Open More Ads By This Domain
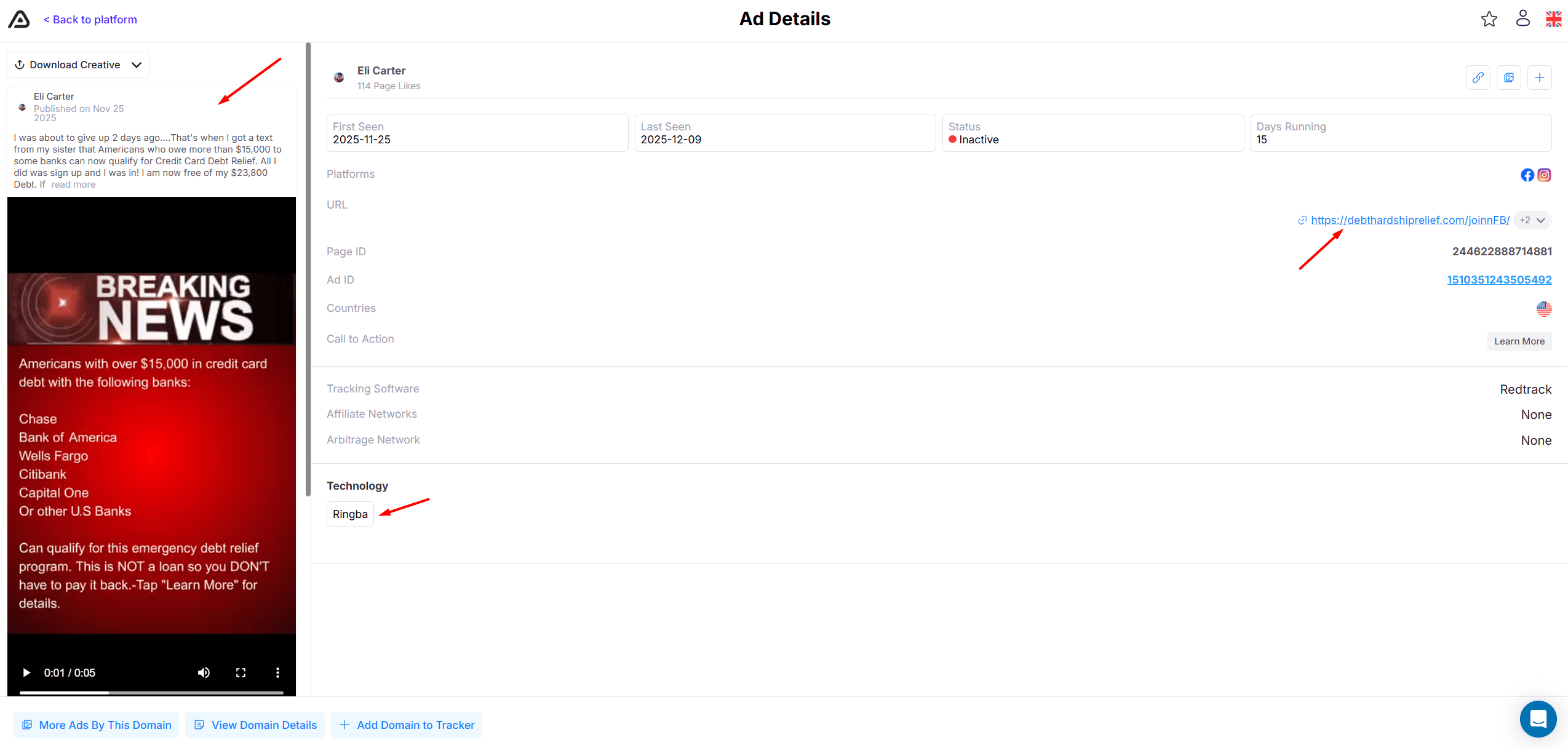1568x748 pixels. 96,725
